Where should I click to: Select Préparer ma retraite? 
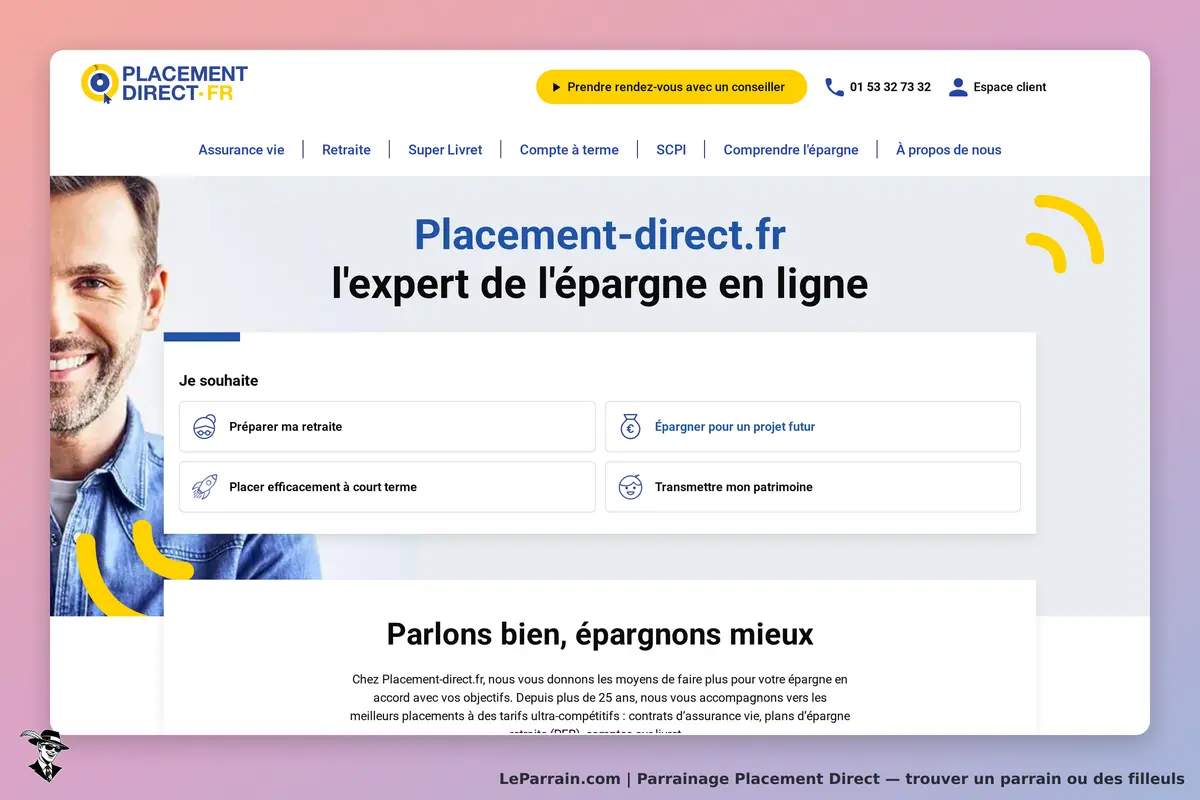(x=387, y=427)
